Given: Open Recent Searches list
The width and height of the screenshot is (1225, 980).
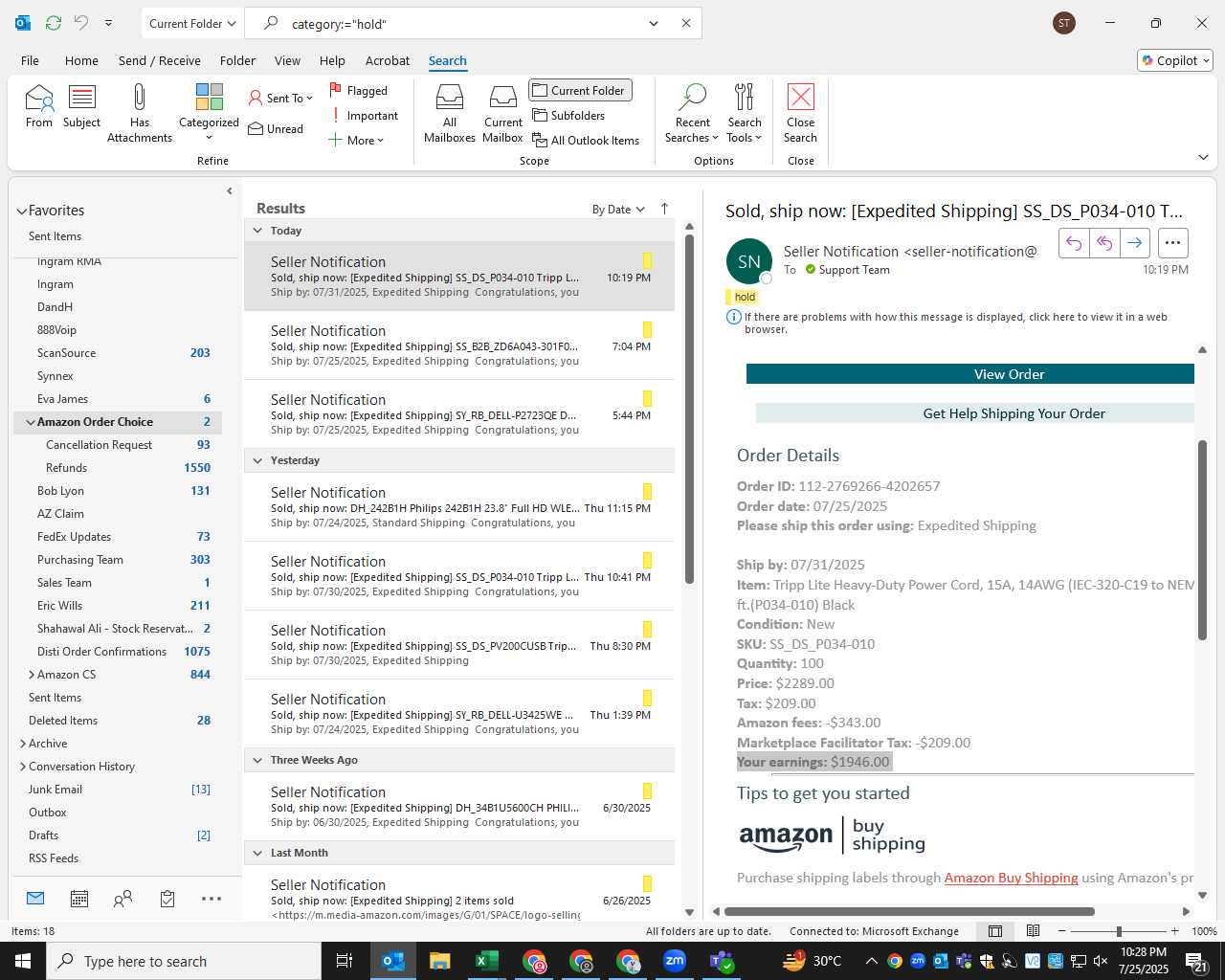Looking at the screenshot, I should [692, 113].
